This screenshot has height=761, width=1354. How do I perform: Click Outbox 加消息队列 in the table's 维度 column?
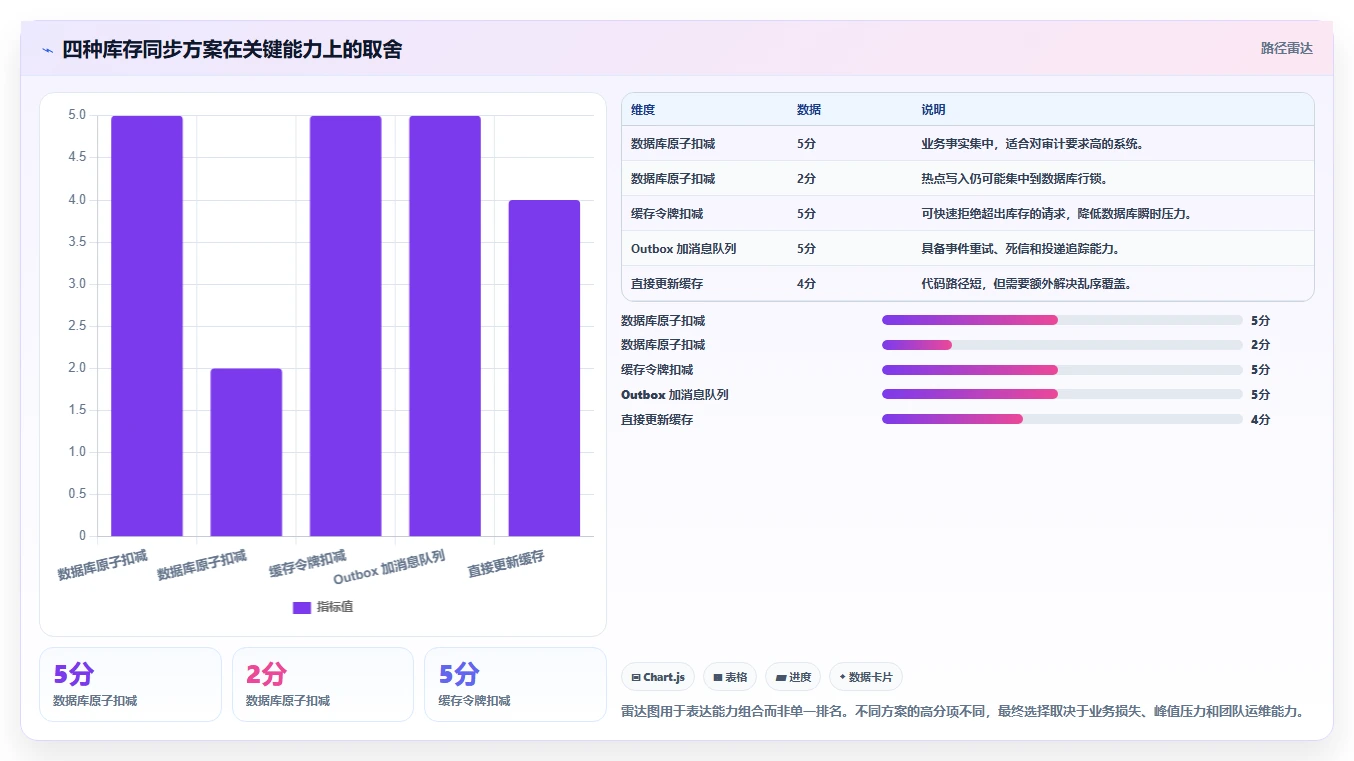(683, 249)
